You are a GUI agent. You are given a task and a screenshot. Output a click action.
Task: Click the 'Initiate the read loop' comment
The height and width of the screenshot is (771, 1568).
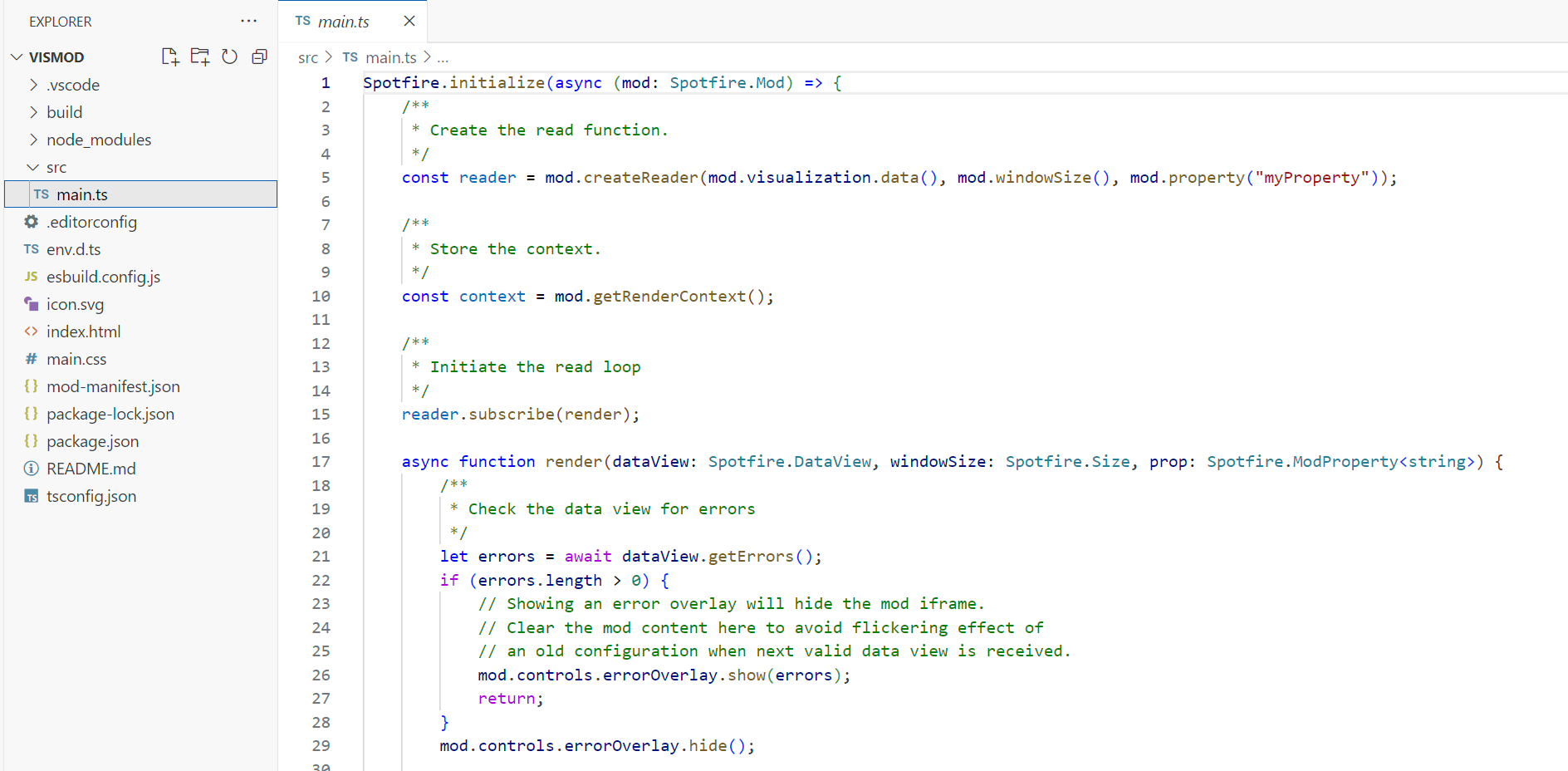536,367
